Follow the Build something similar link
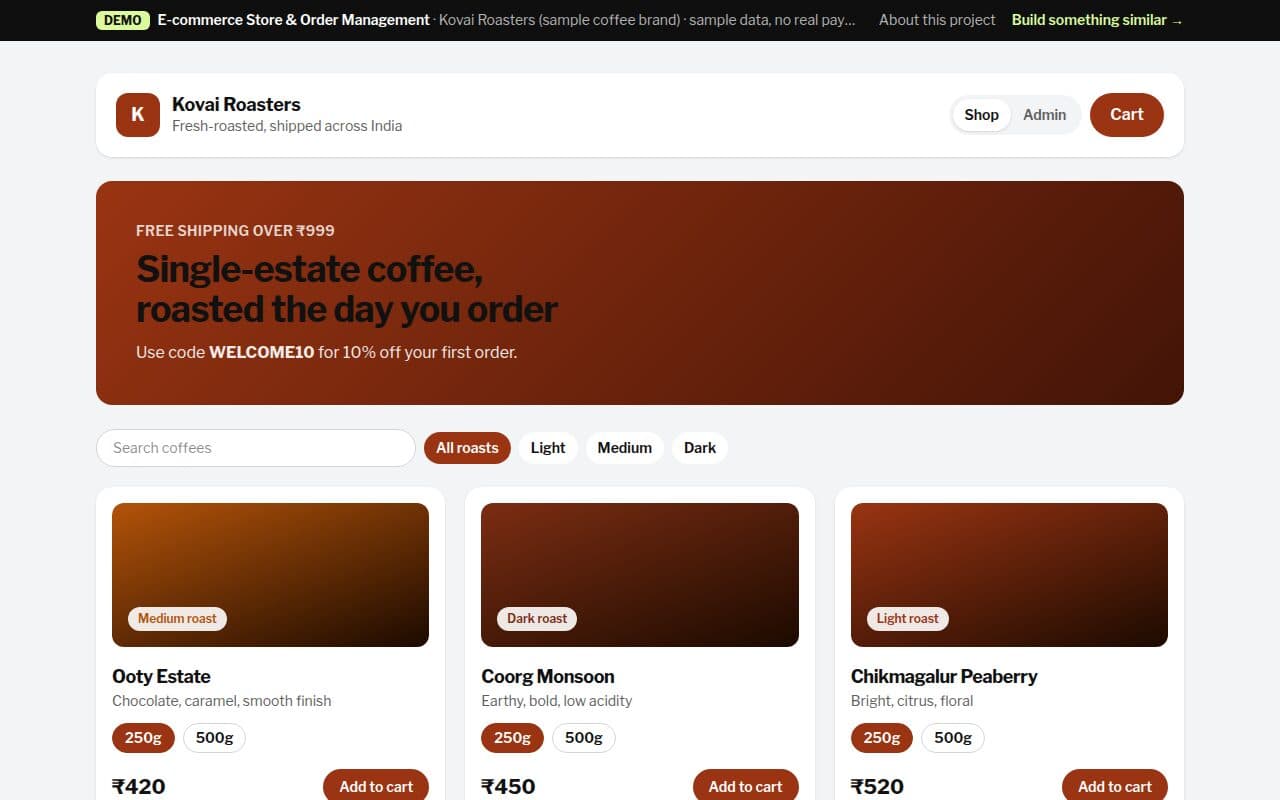The image size is (1280, 800). click(x=1097, y=20)
